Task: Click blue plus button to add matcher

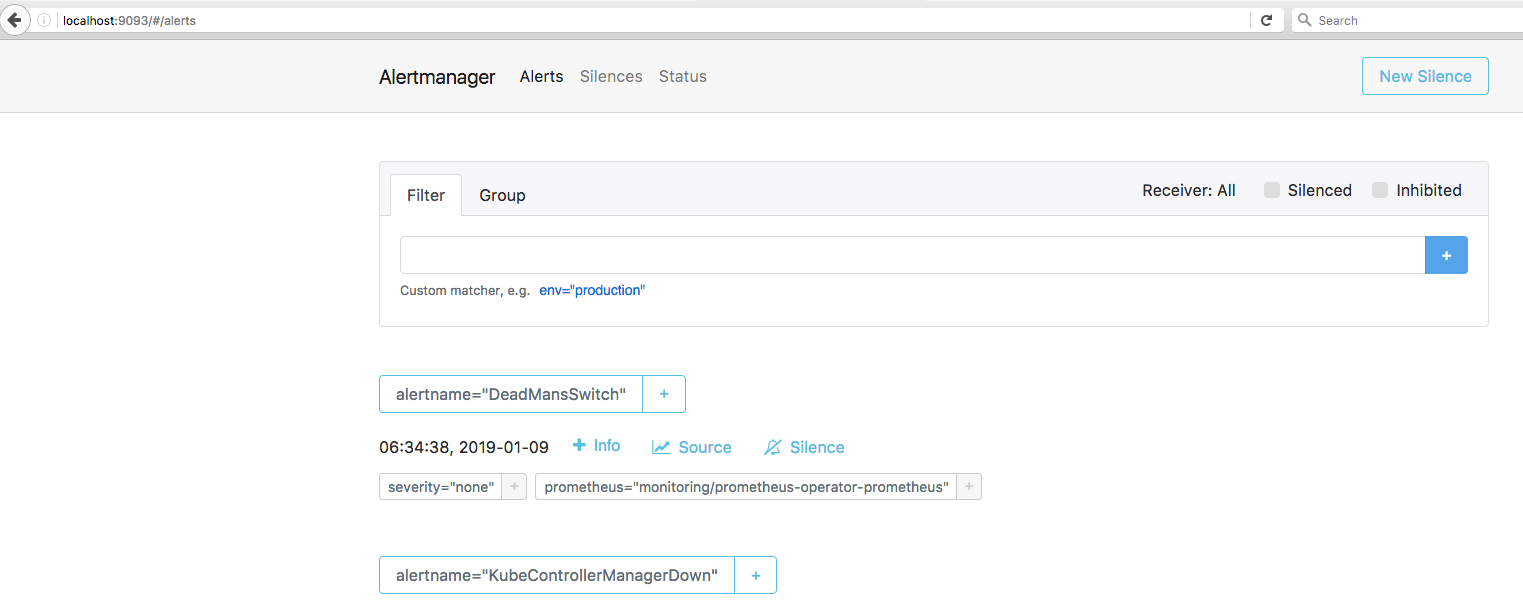Action: click(x=1445, y=255)
